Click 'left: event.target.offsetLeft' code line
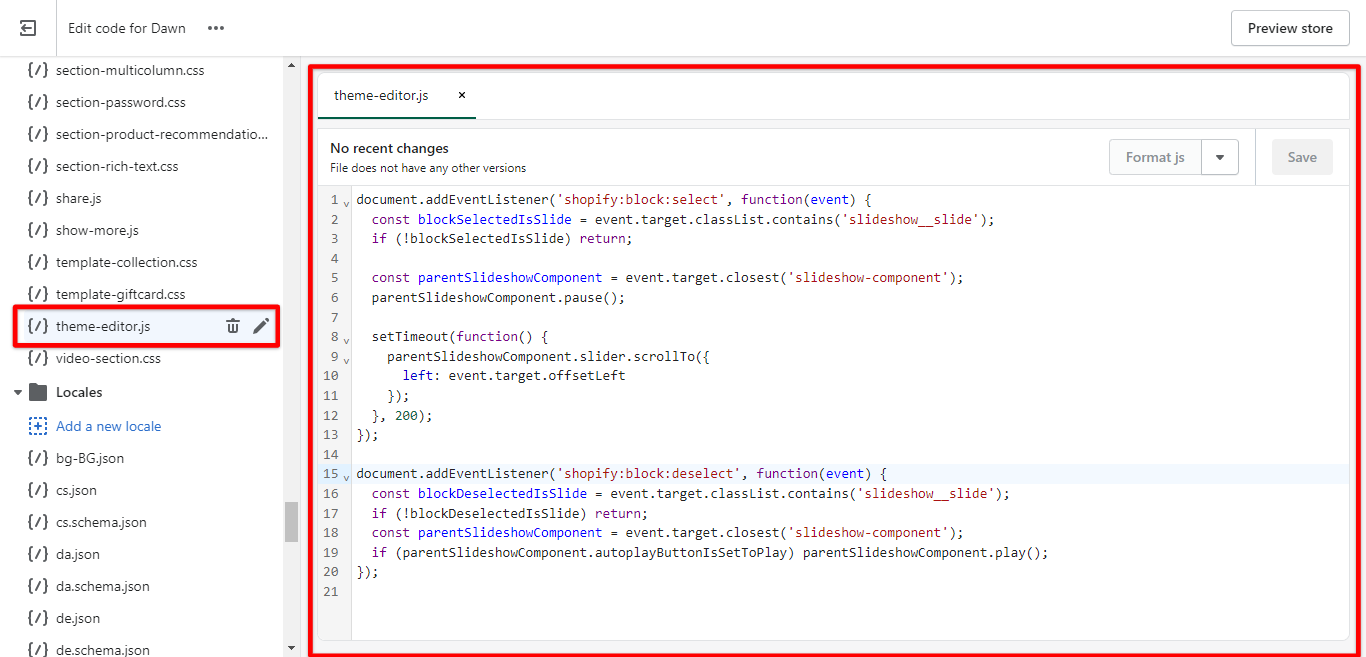This screenshot has height=657, width=1366. pyautogui.click(x=514, y=375)
